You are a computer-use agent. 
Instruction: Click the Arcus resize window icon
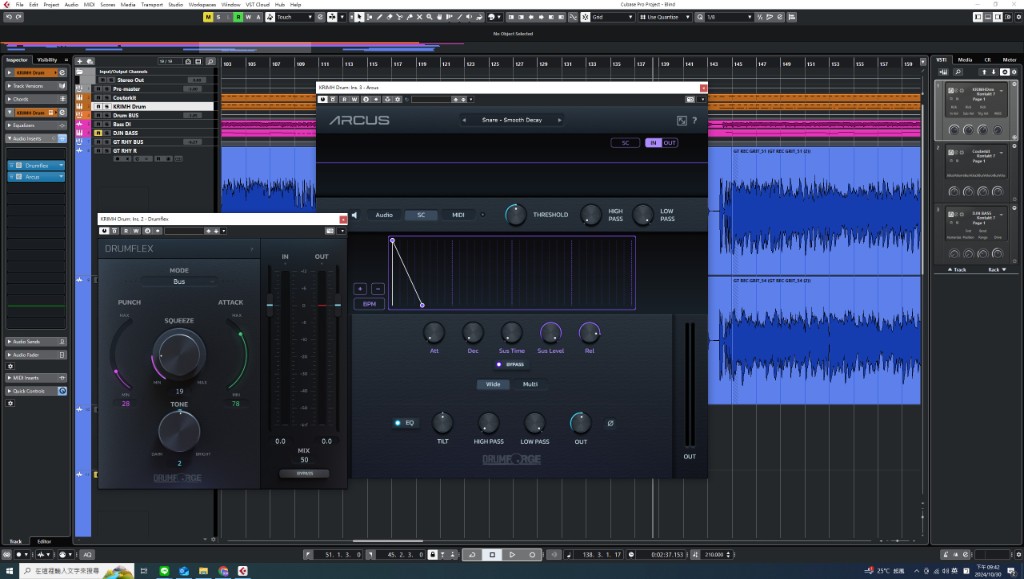[682, 121]
